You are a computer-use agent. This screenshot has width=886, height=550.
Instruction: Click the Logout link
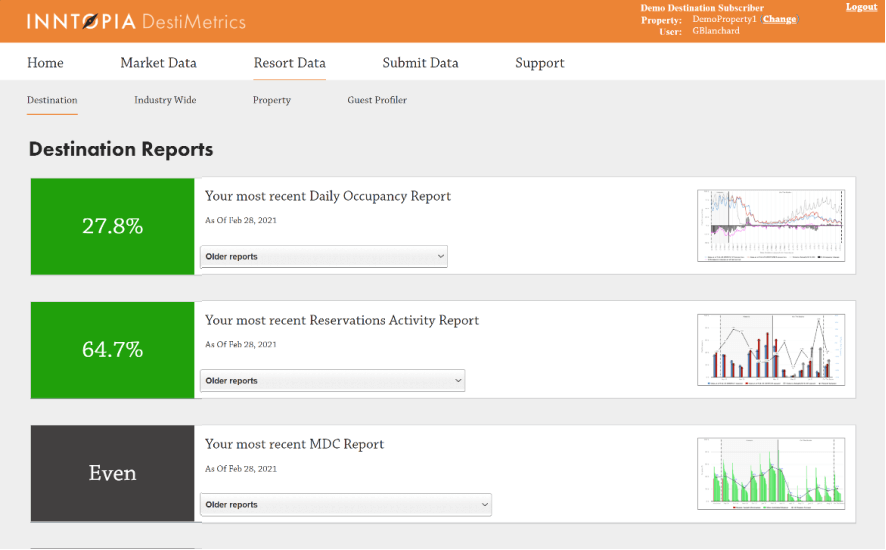861,7
